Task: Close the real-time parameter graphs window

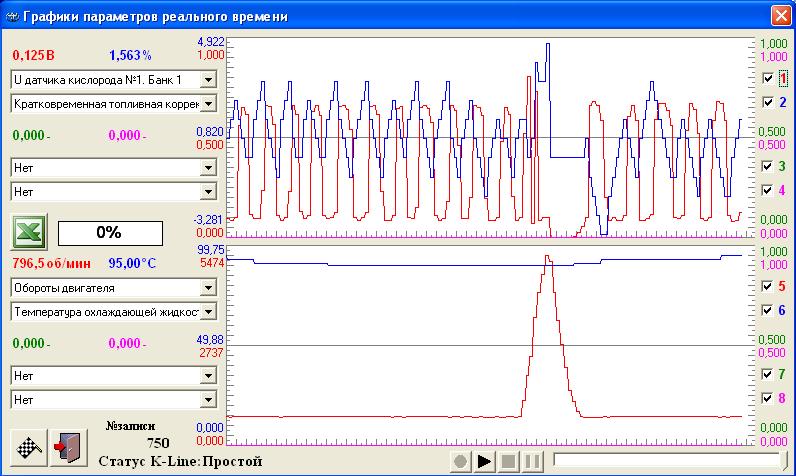Action: click(780, 17)
